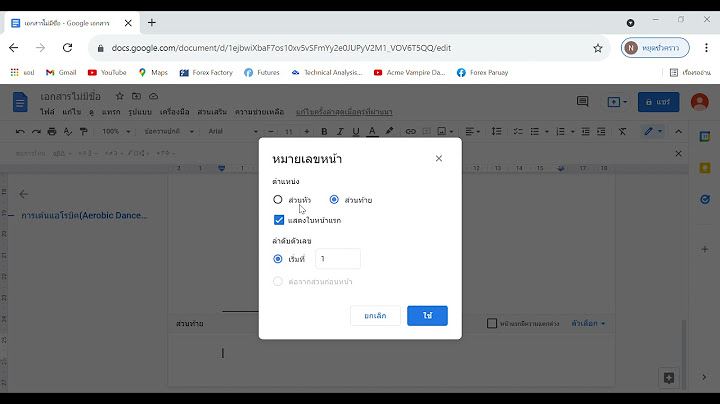Collapse the menus with the up chevron
Viewport: 720px width, 404px height.
click(x=678, y=132)
